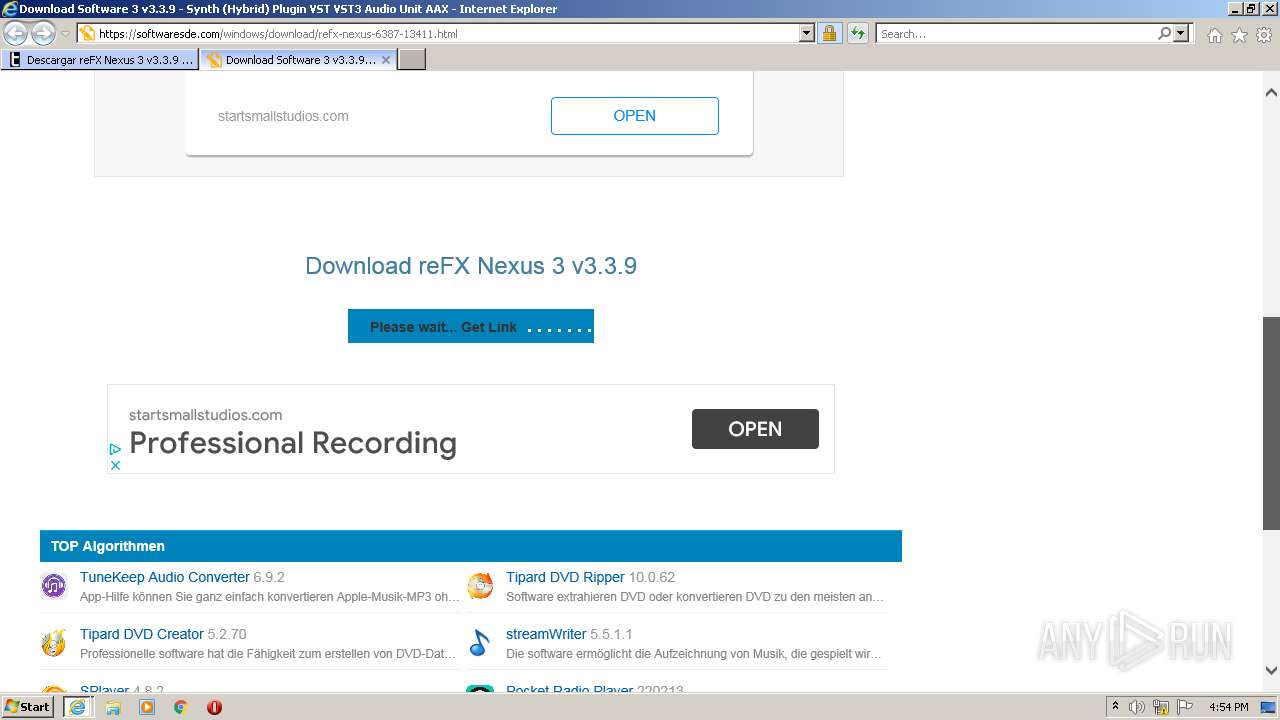This screenshot has height=720, width=1280.
Task: Open the Favorites star icon
Action: point(1239,35)
